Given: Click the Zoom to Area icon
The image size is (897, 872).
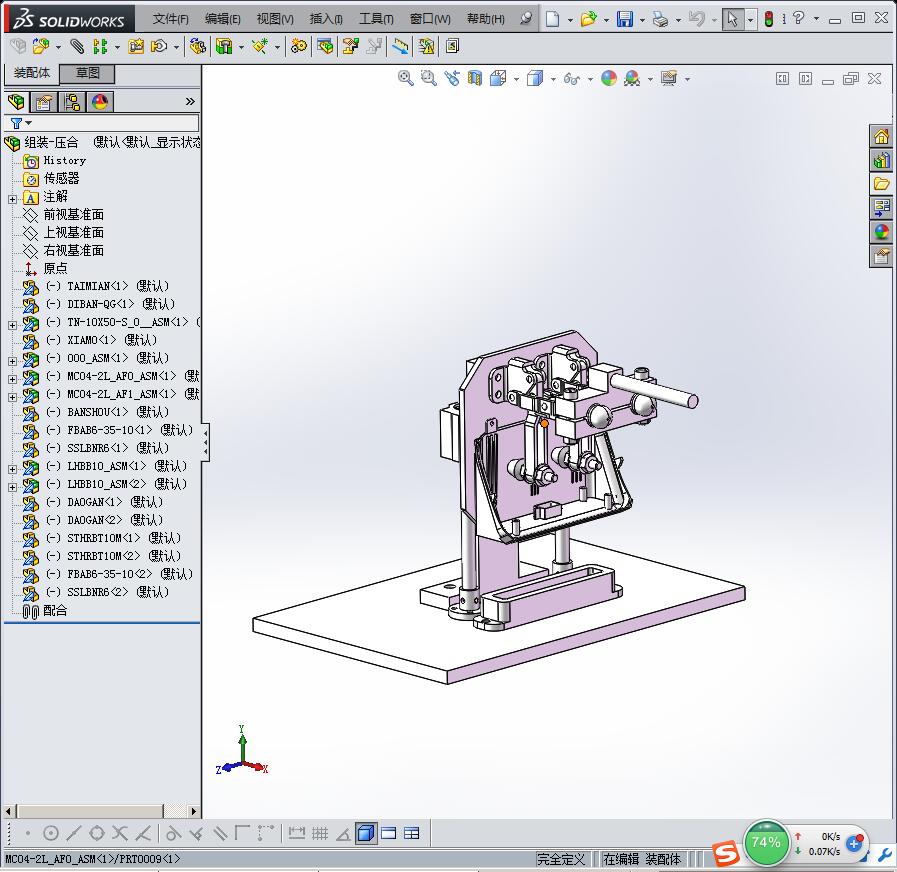Looking at the screenshot, I should pos(428,78).
